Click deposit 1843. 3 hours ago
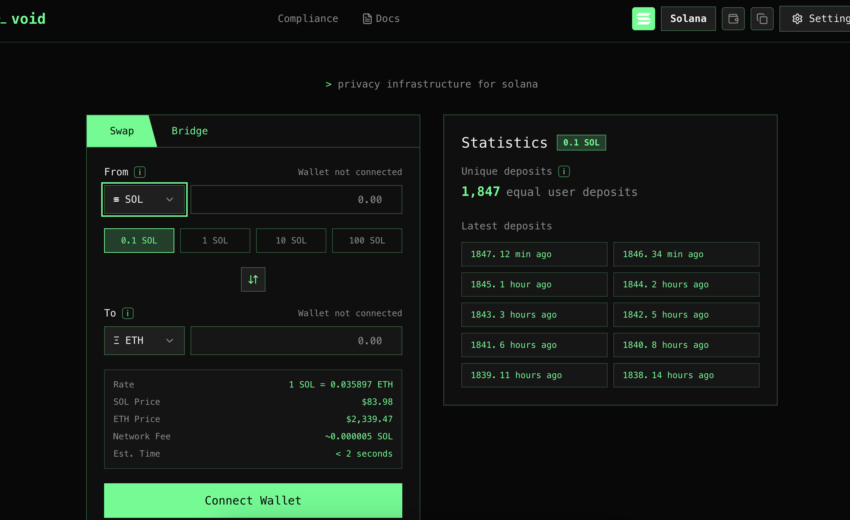Screen dimensions: 850x520 click(x=534, y=314)
